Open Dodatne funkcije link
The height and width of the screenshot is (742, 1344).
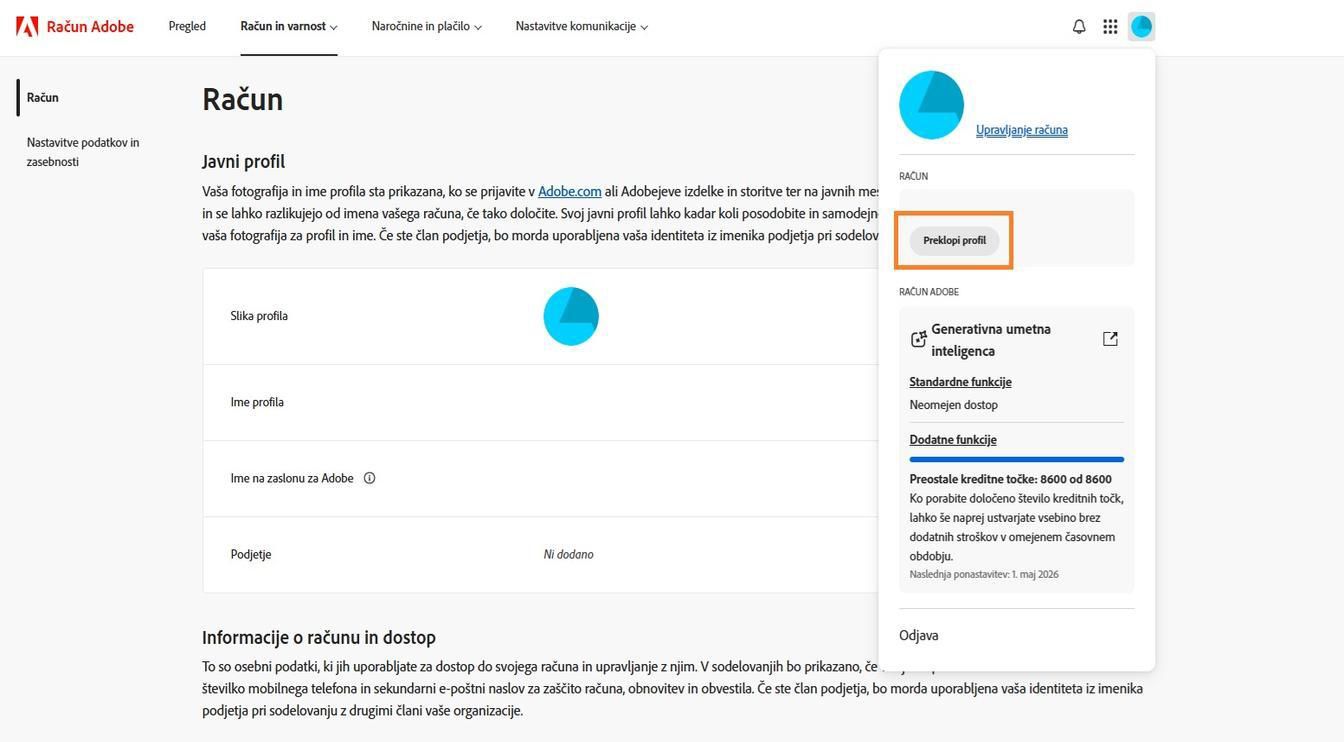pyautogui.click(x=953, y=440)
